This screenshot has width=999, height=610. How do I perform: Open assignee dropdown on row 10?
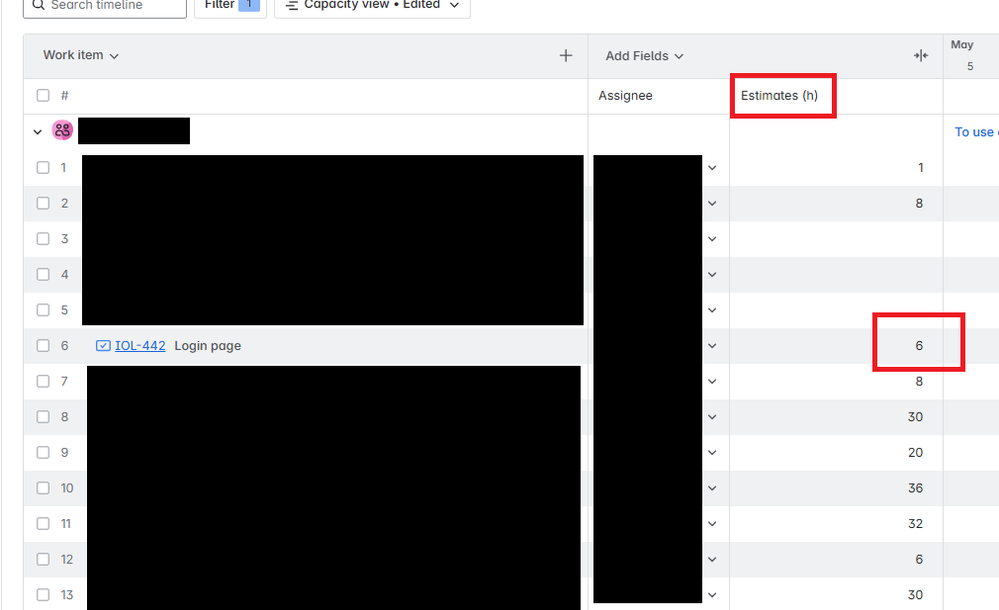tap(712, 488)
